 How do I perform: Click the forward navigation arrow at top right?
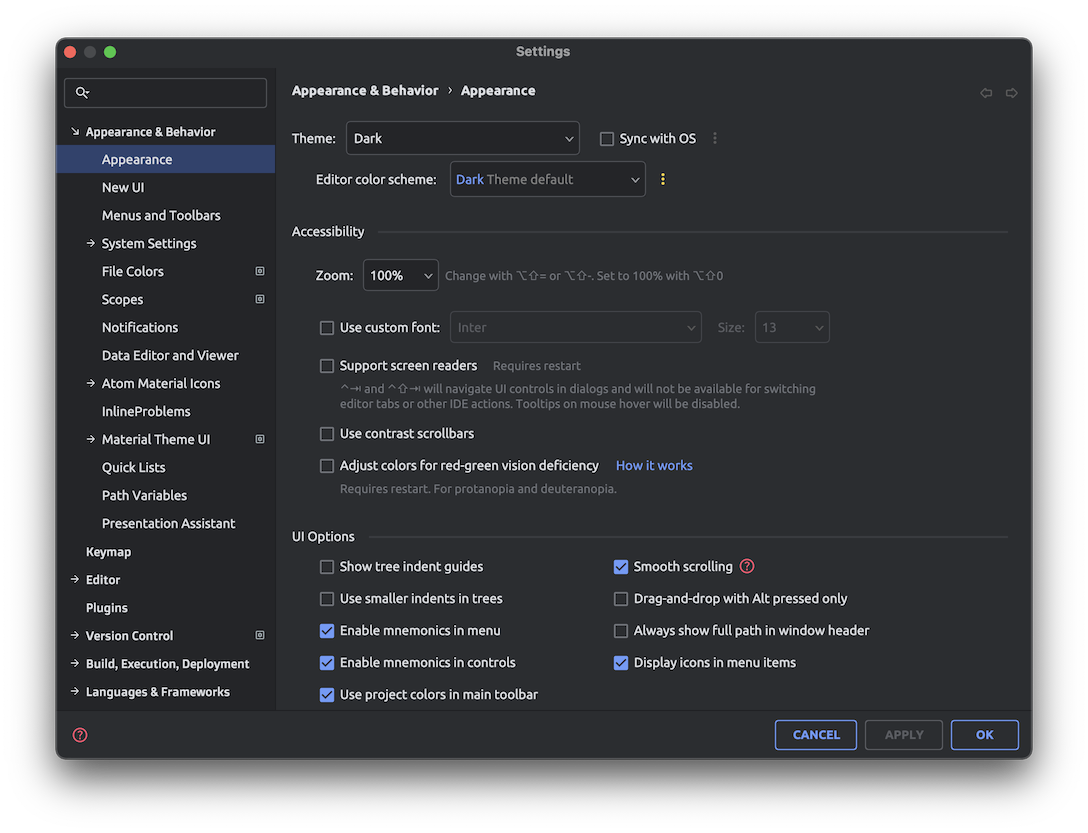coord(1011,92)
